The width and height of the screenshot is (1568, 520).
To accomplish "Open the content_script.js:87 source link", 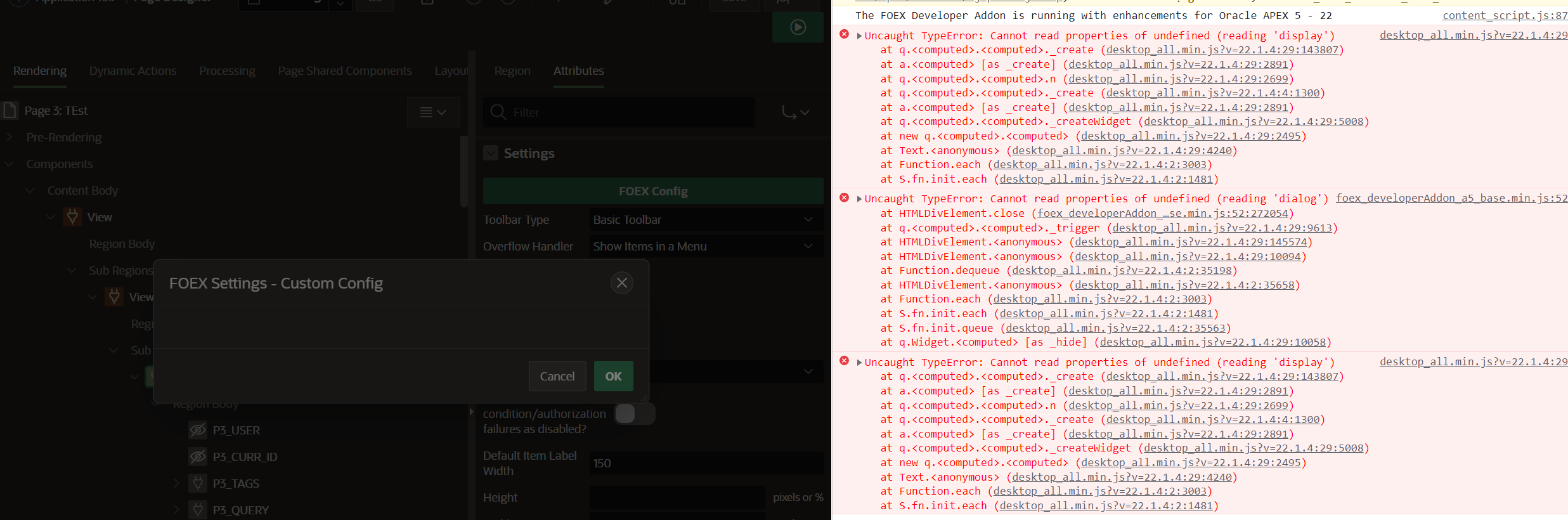I will tap(1504, 16).
